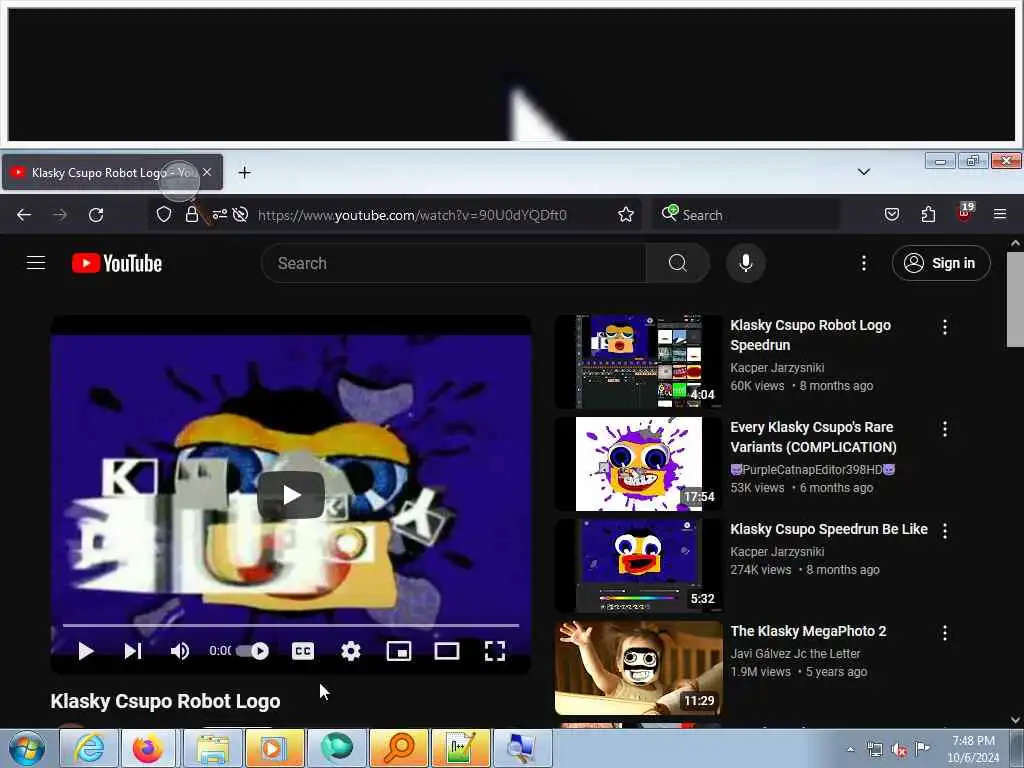Viewport: 1024px width, 768px height.
Task: Open The Klasky MegaPhoto 2 title link
Action: pyautogui.click(x=808, y=631)
